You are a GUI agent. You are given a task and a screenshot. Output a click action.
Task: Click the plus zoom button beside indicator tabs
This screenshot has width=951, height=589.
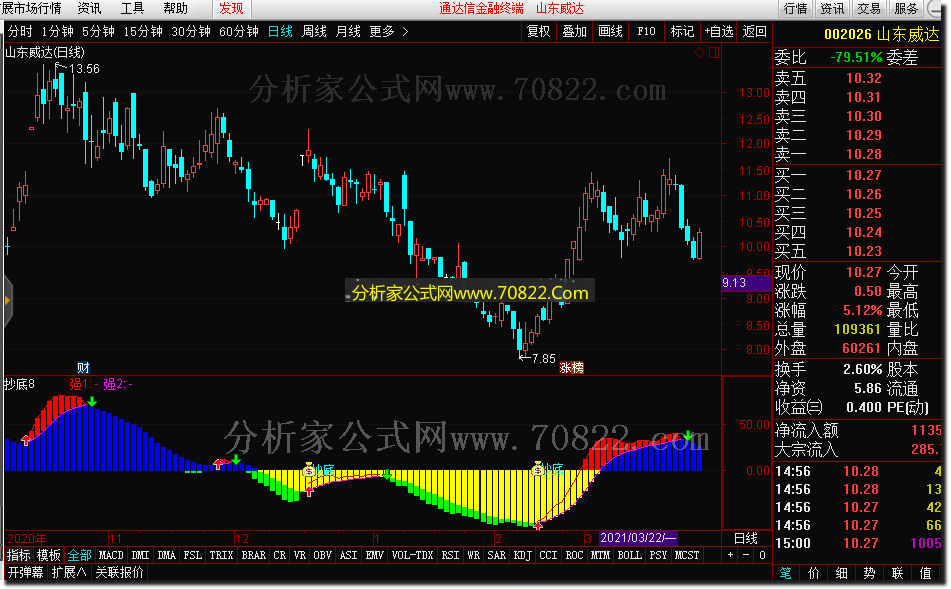(730, 555)
